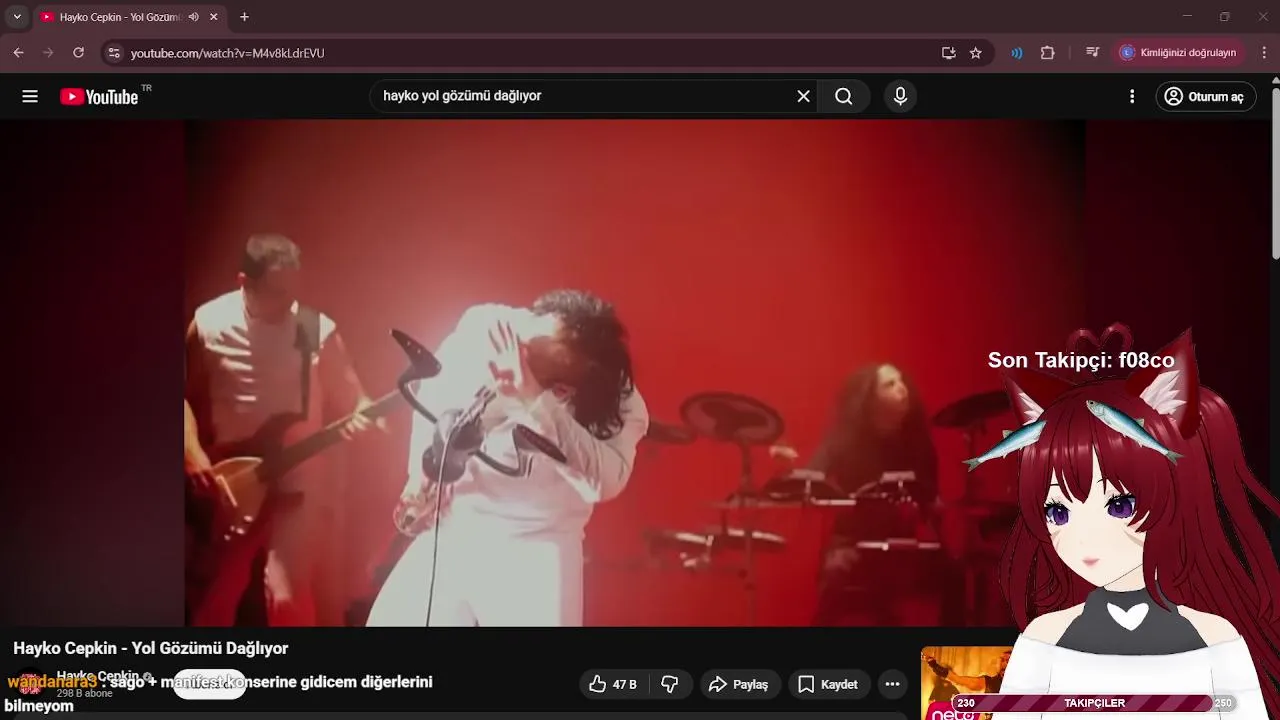
Task: Open media controls playlist icon
Action: (1092, 53)
